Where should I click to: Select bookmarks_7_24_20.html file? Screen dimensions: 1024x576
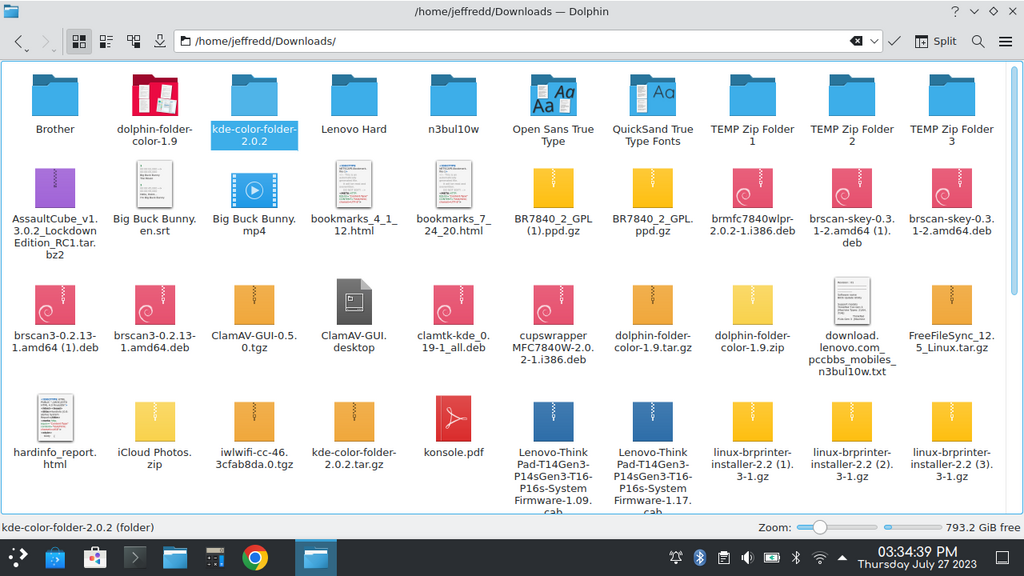pyautogui.click(x=453, y=199)
